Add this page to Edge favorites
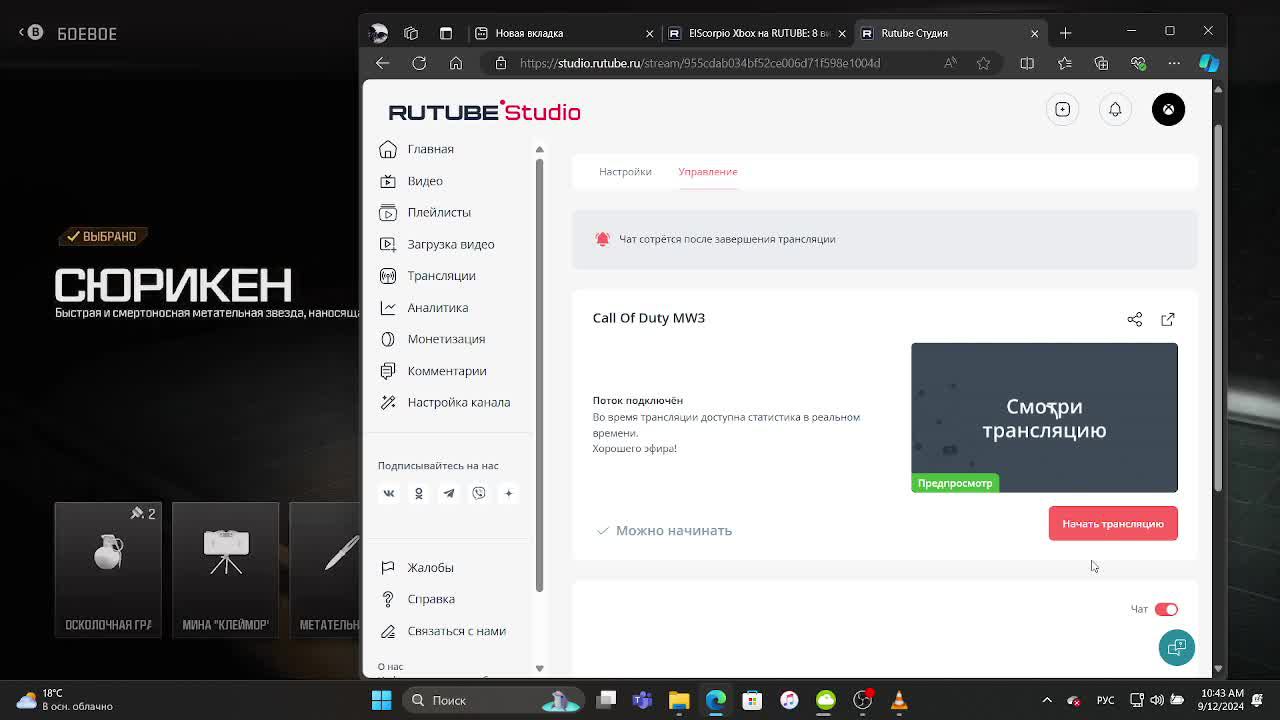Image resolution: width=1280 pixels, height=720 pixels. click(x=984, y=63)
